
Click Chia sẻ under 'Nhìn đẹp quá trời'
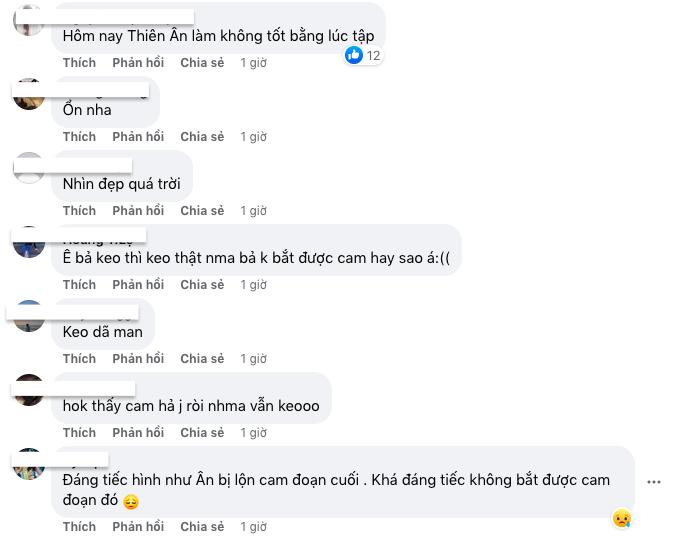point(202,211)
